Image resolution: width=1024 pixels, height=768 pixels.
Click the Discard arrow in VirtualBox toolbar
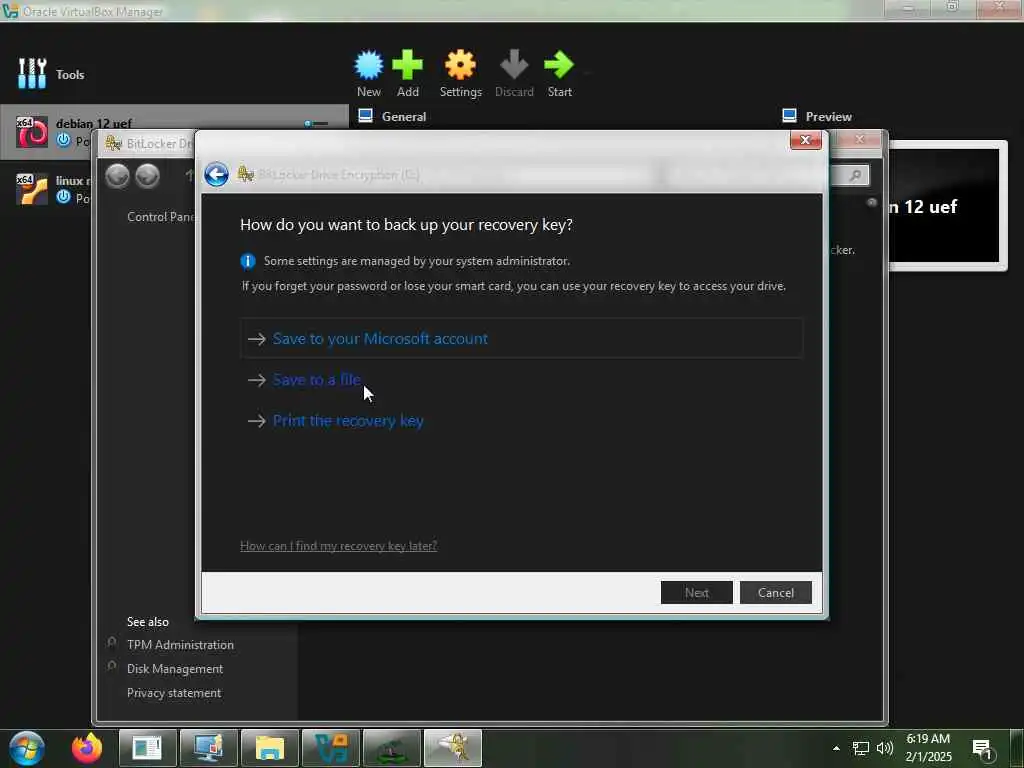point(514,65)
